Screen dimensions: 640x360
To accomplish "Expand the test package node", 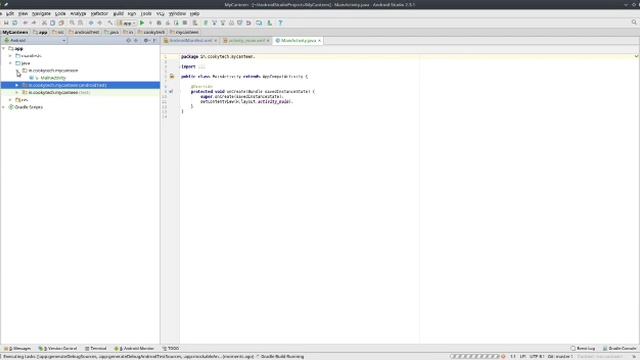I will click(x=17, y=93).
